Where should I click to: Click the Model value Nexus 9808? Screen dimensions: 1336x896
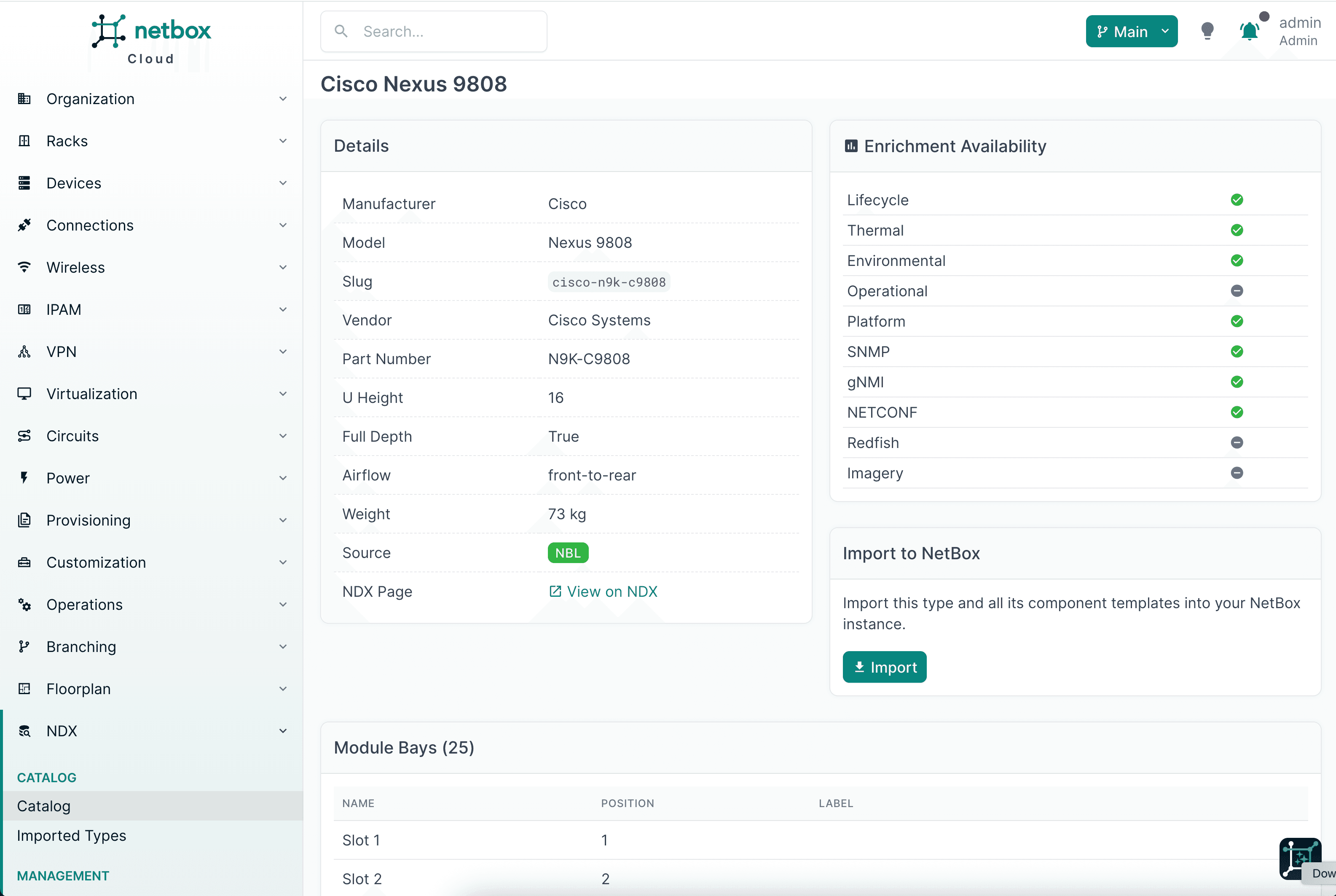(590, 242)
